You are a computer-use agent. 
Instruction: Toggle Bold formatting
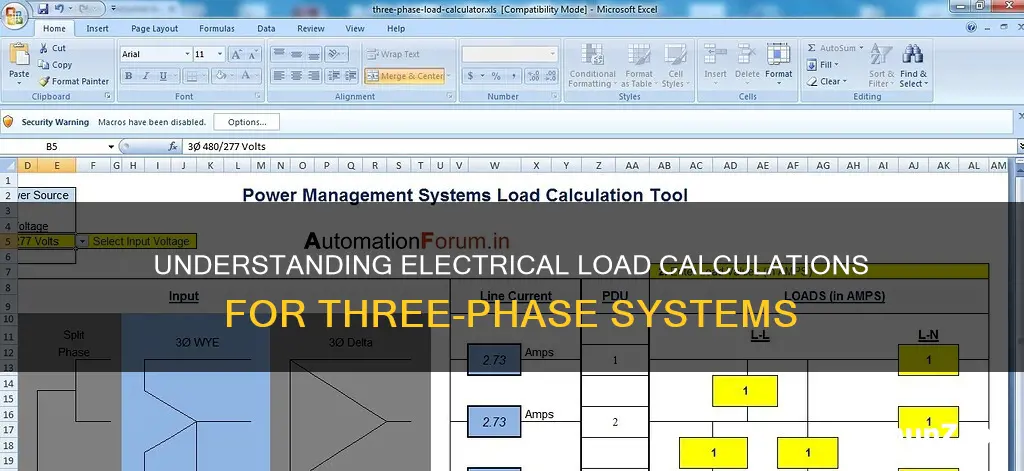(x=129, y=76)
